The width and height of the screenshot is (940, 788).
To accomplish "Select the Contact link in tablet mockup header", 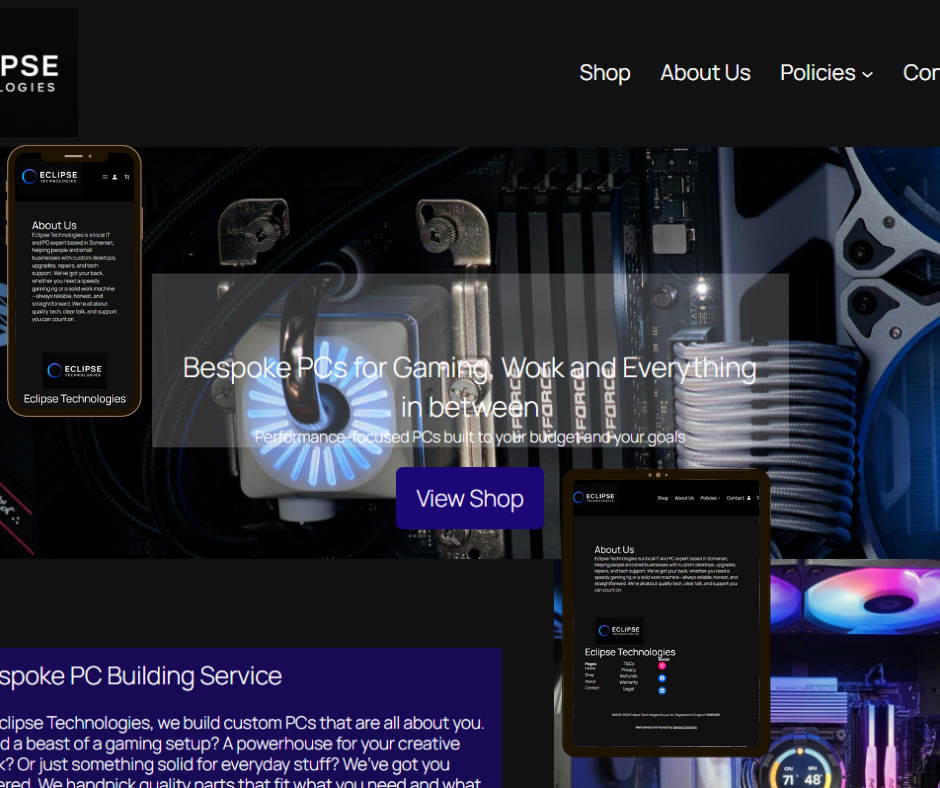I will [736, 498].
